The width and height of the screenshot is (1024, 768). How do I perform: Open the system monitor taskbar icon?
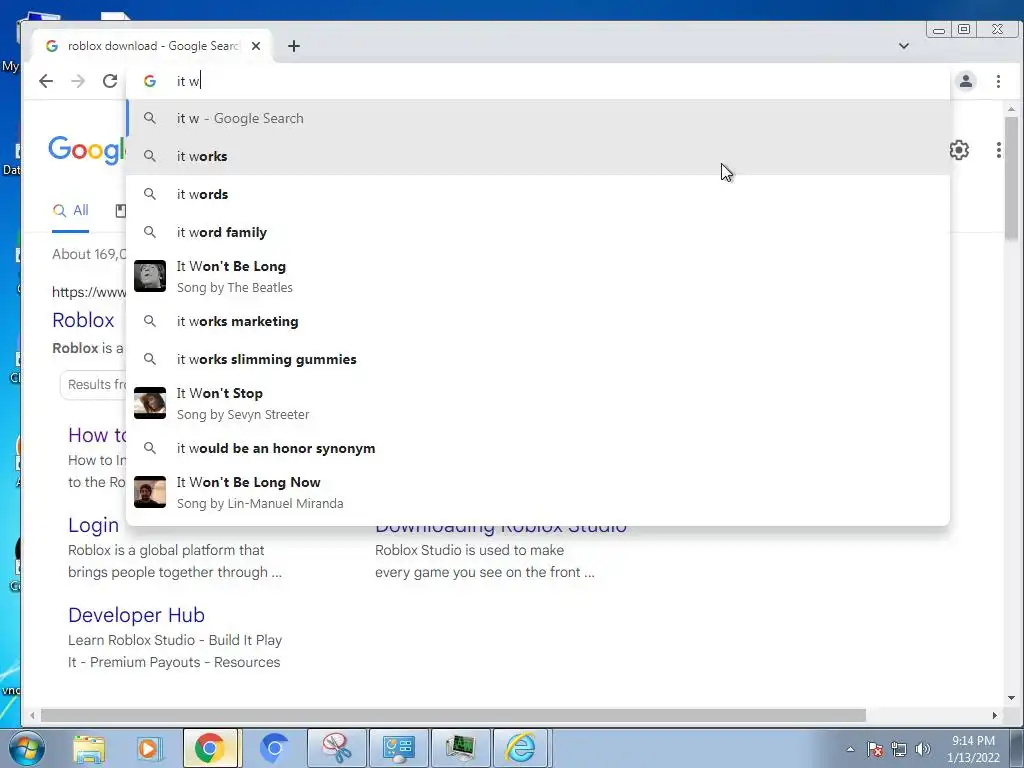pyautogui.click(x=460, y=748)
